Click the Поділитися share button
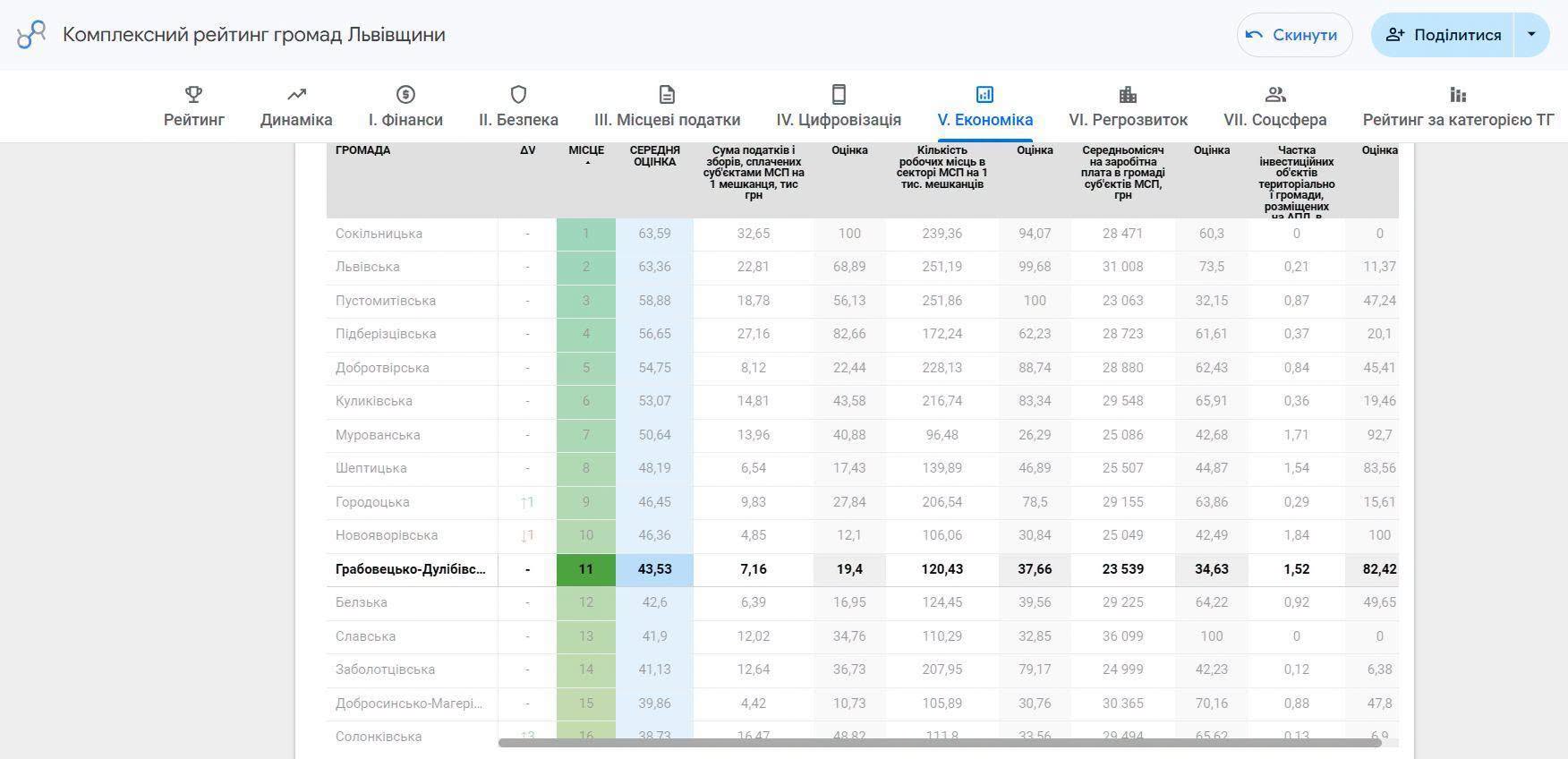This screenshot has width=1568, height=759. (x=1442, y=35)
